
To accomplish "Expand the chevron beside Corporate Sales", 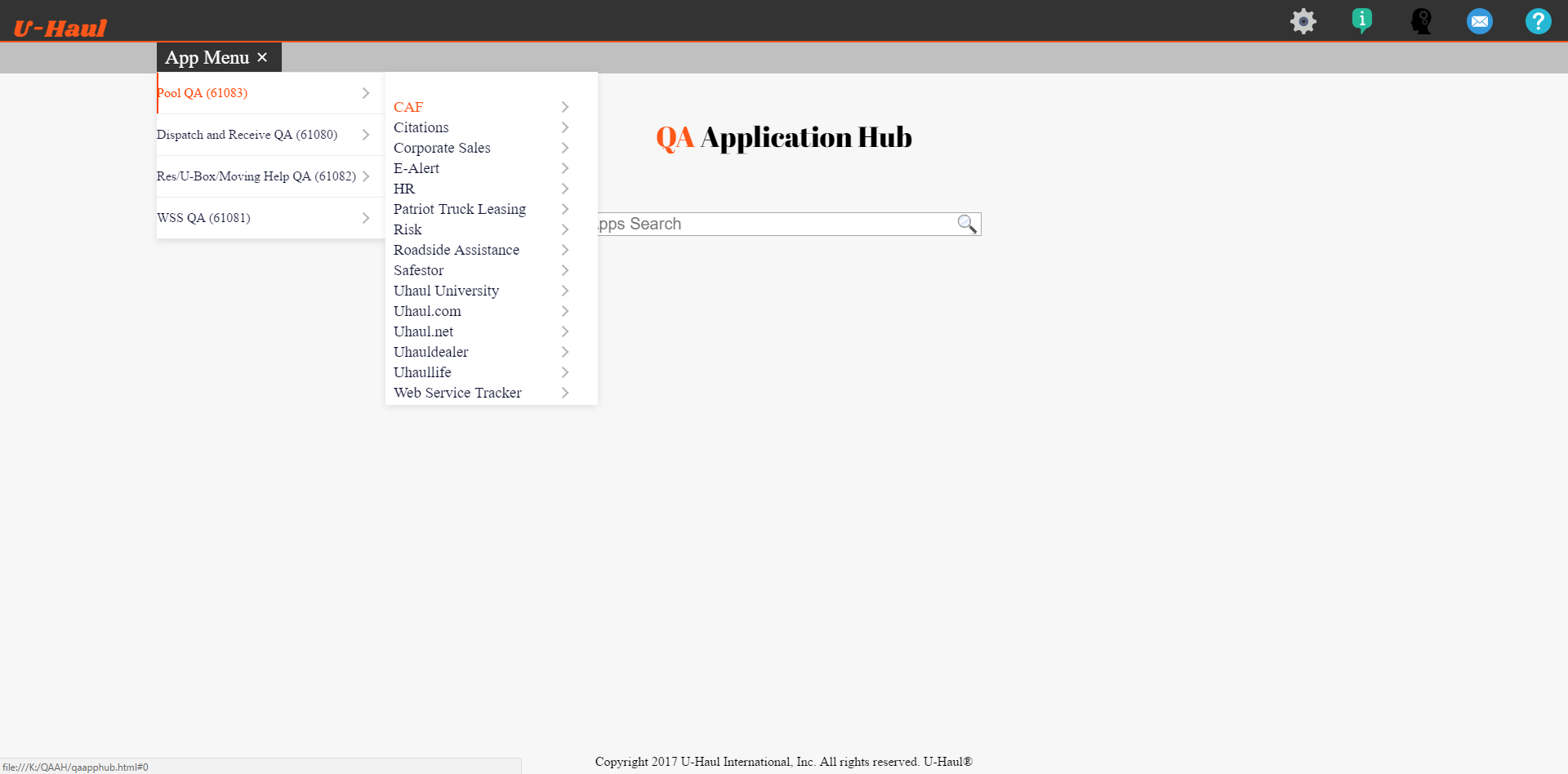I will pyautogui.click(x=565, y=148).
